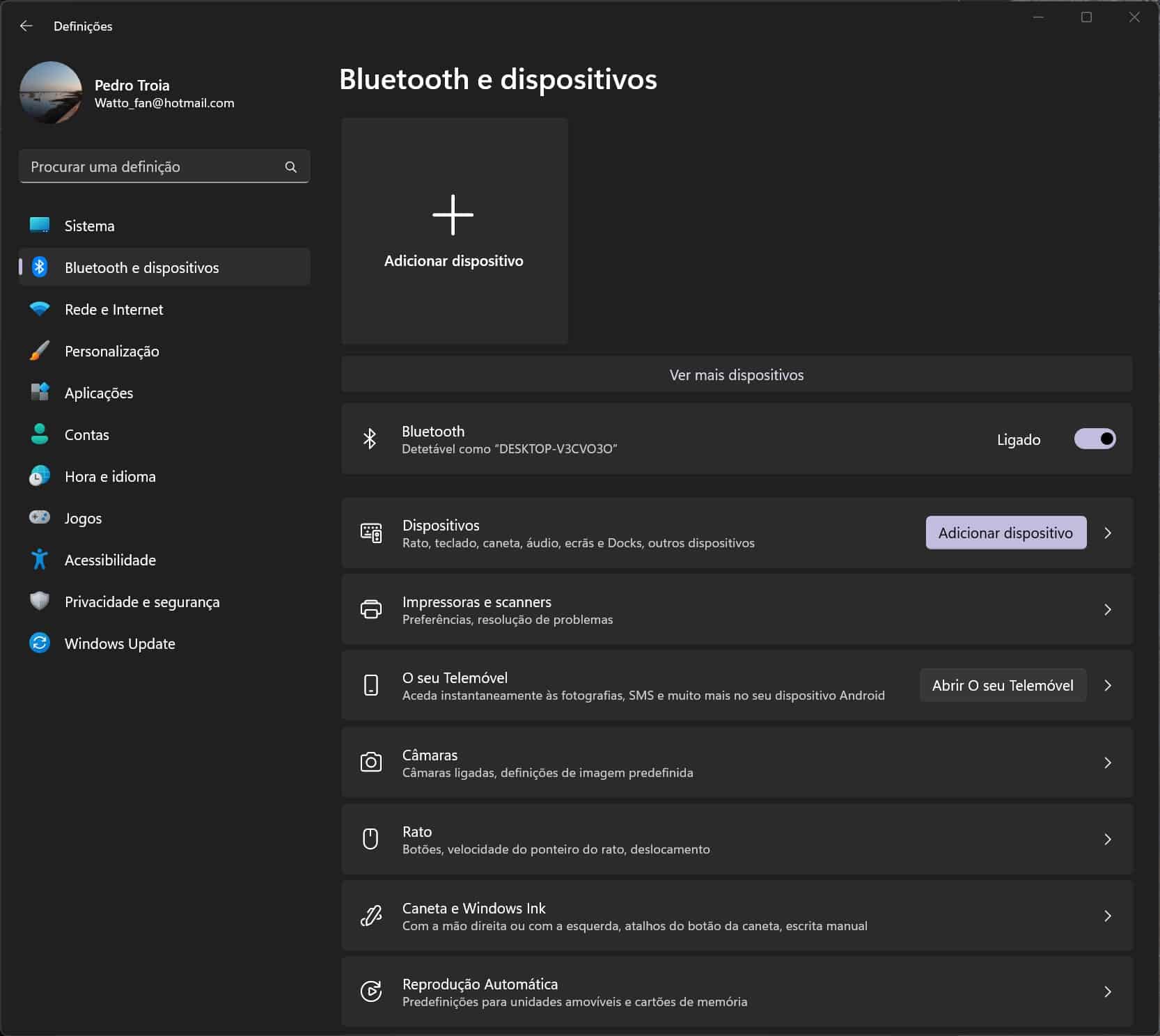Click the back arrow in Definições header
This screenshot has width=1160, height=1036.
pos(26,26)
